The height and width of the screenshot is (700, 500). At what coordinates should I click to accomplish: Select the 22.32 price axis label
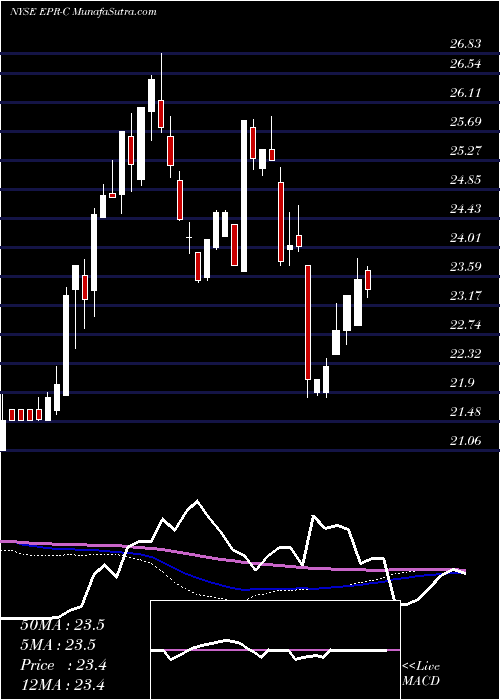[x=466, y=354]
